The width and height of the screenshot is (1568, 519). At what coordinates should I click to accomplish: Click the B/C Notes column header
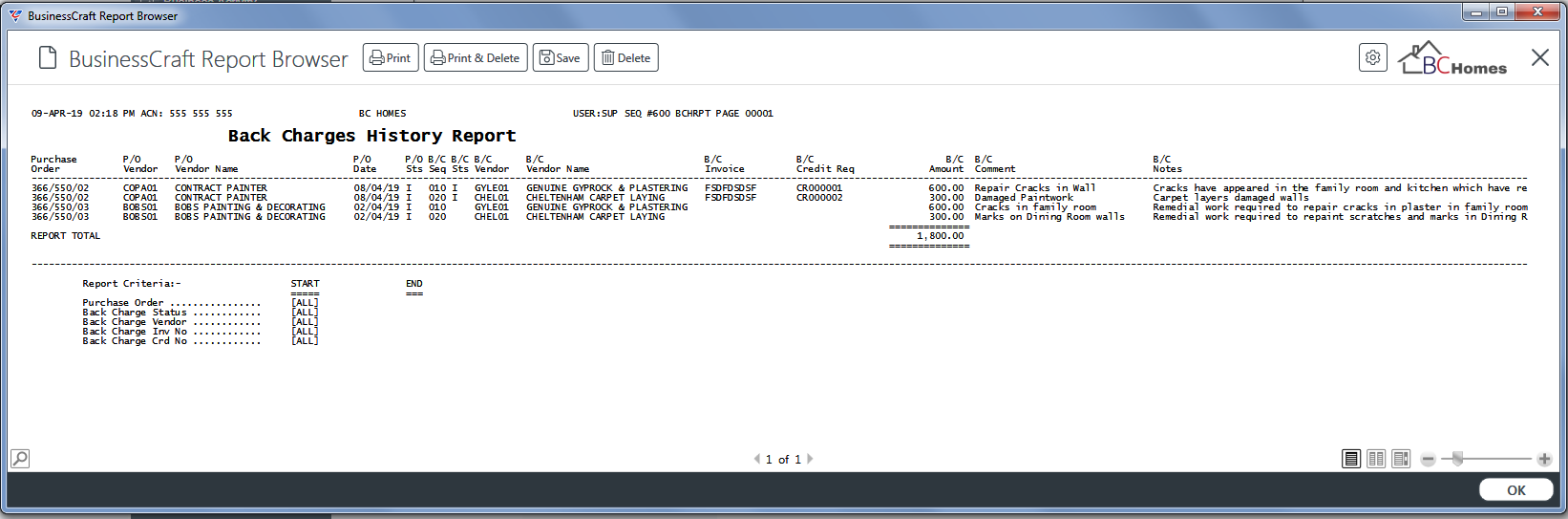tap(1167, 164)
